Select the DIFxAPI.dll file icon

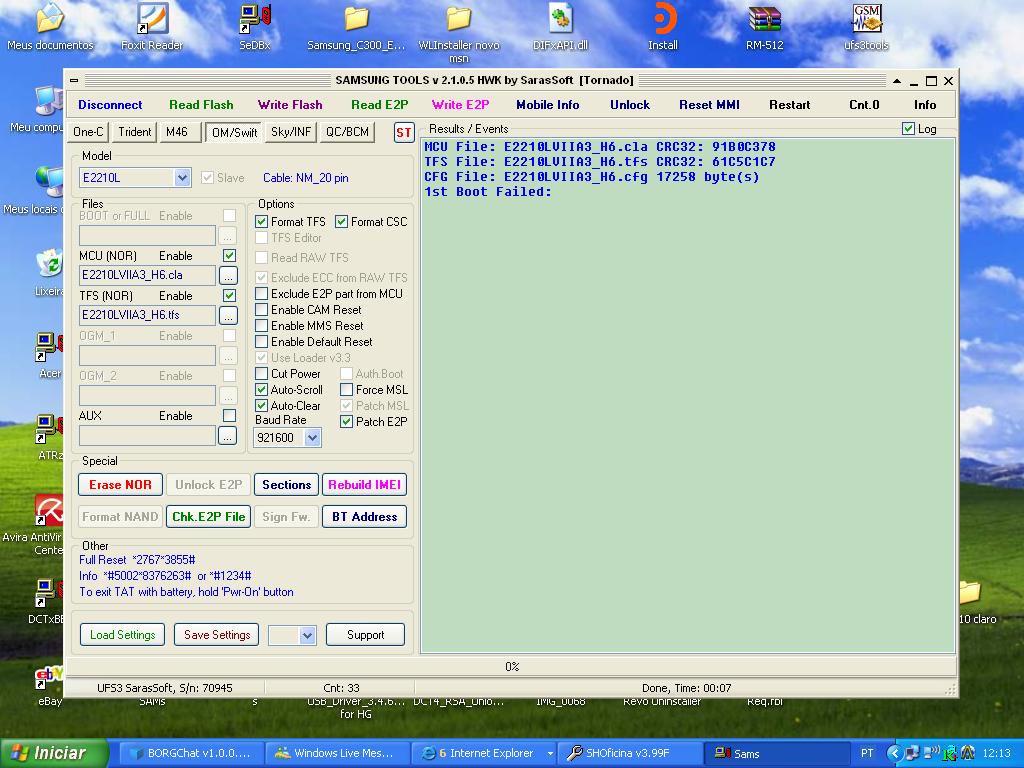tap(560, 26)
